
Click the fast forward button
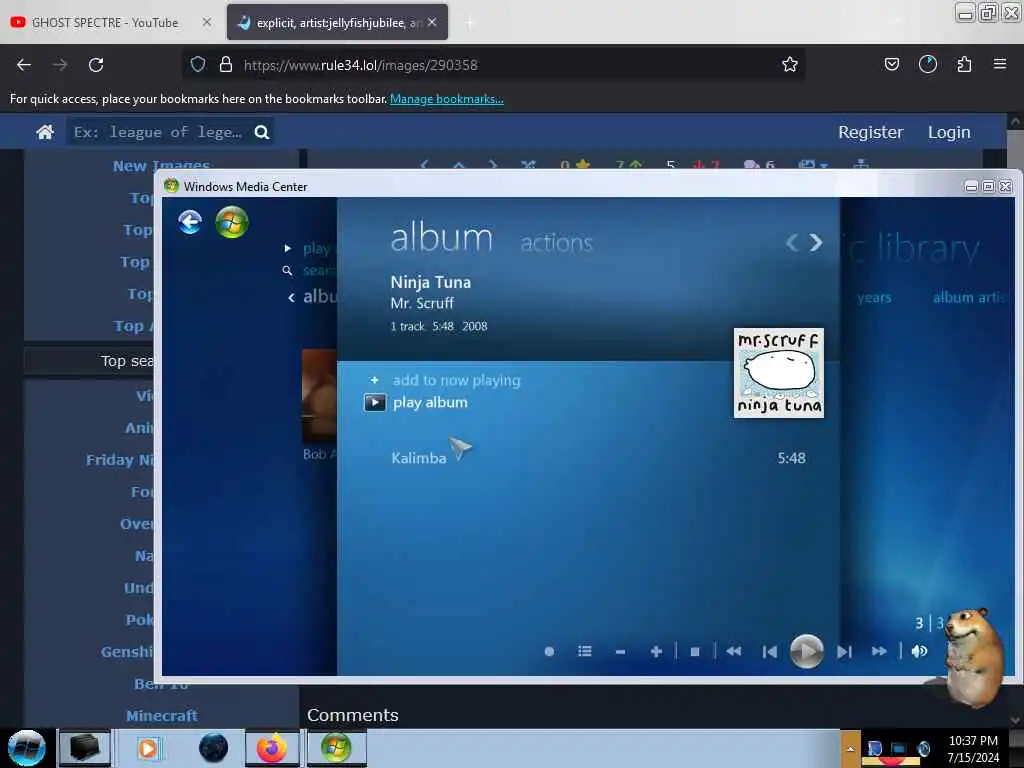click(879, 651)
